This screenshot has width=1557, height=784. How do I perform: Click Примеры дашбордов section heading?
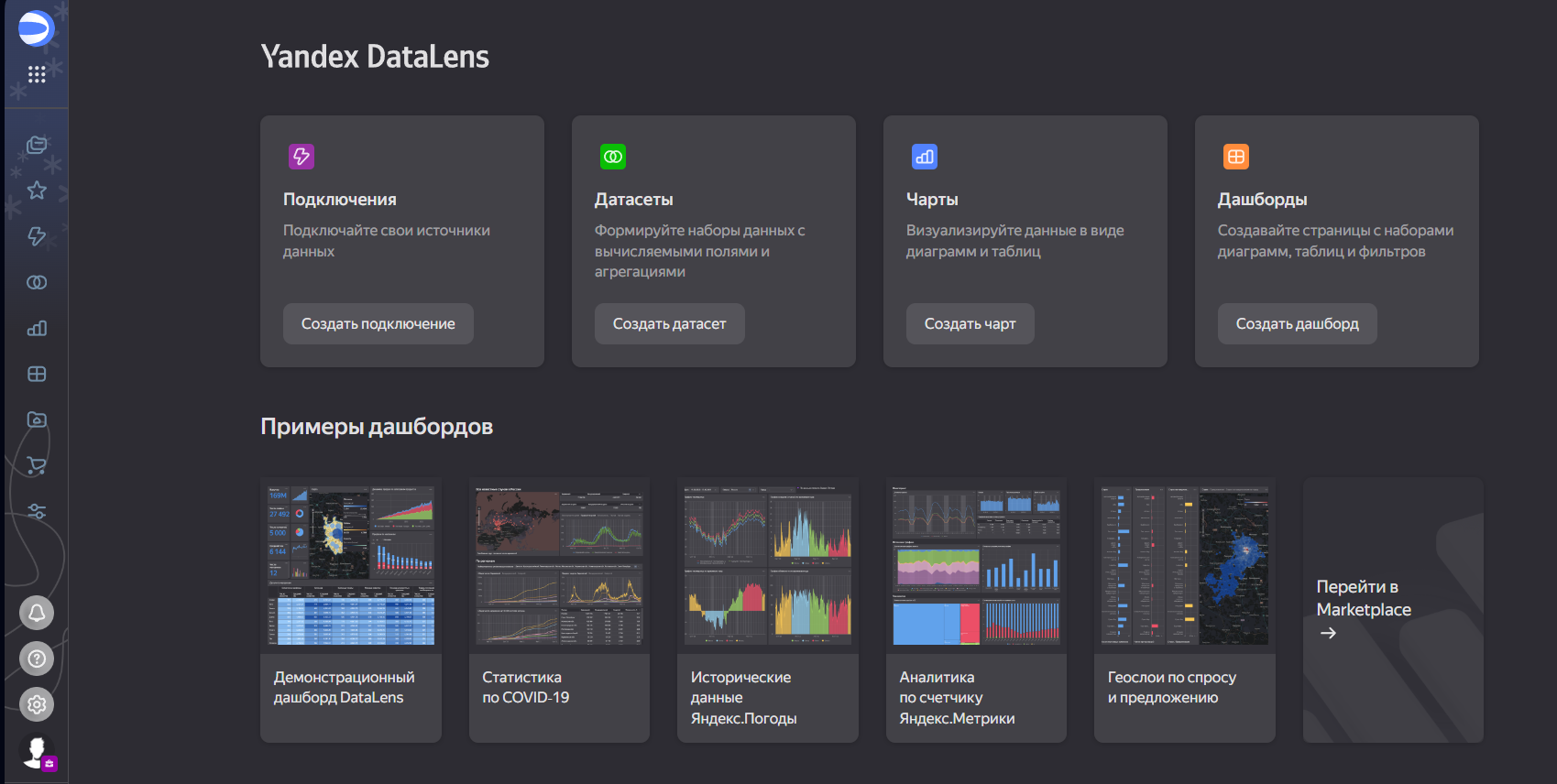pyautogui.click(x=377, y=427)
